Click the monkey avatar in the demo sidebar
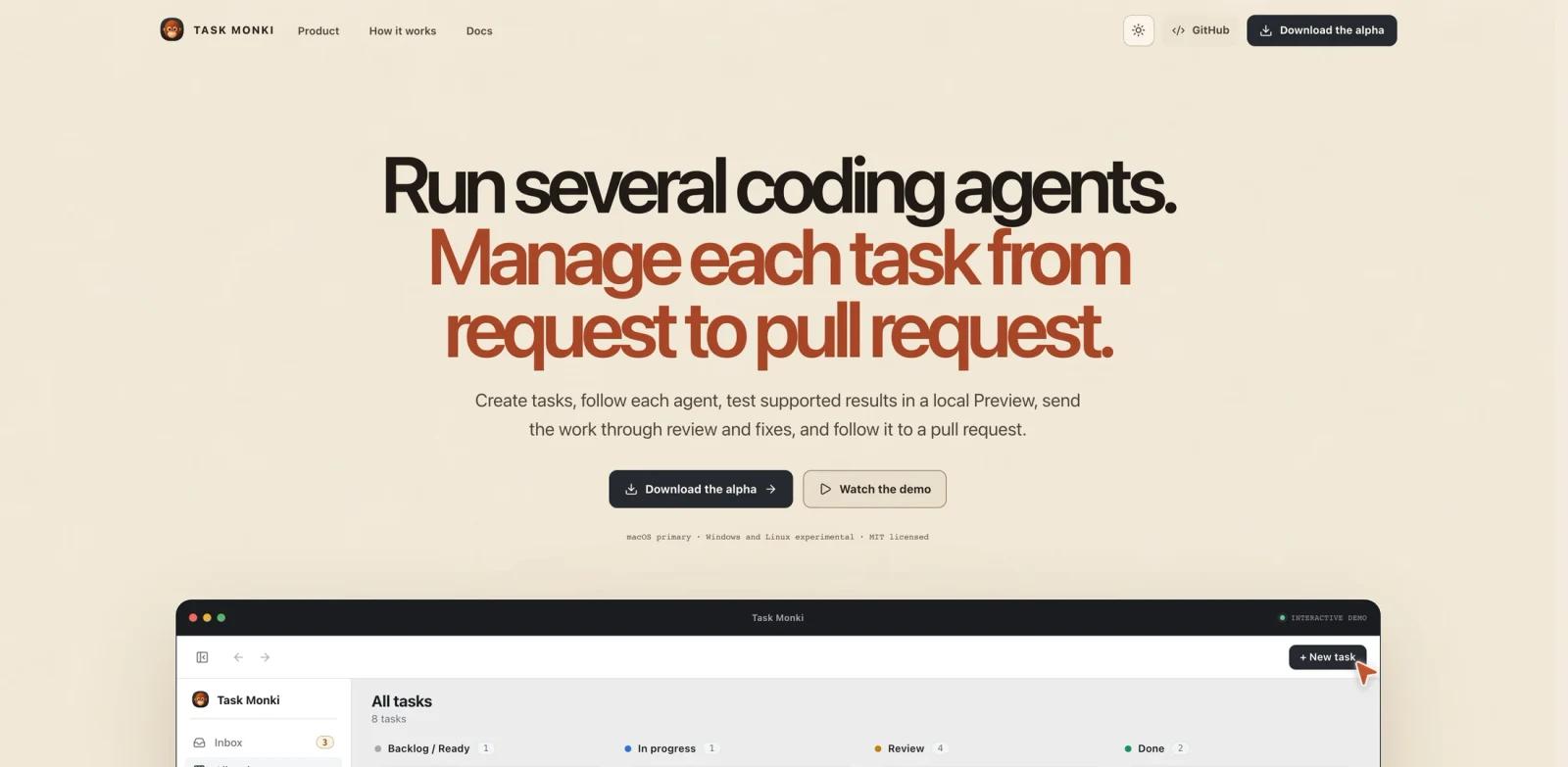Image resolution: width=1568 pixels, height=767 pixels. (x=201, y=699)
